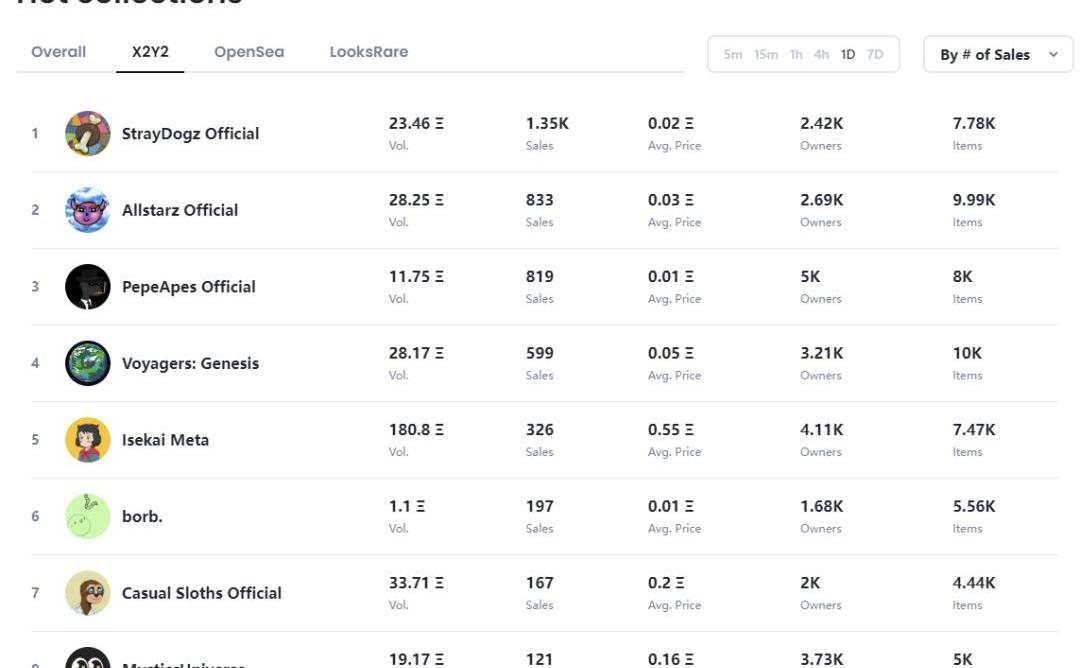Open the Isekai Meta collection link
This screenshot has width=1080, height=668.
(165, 440)
